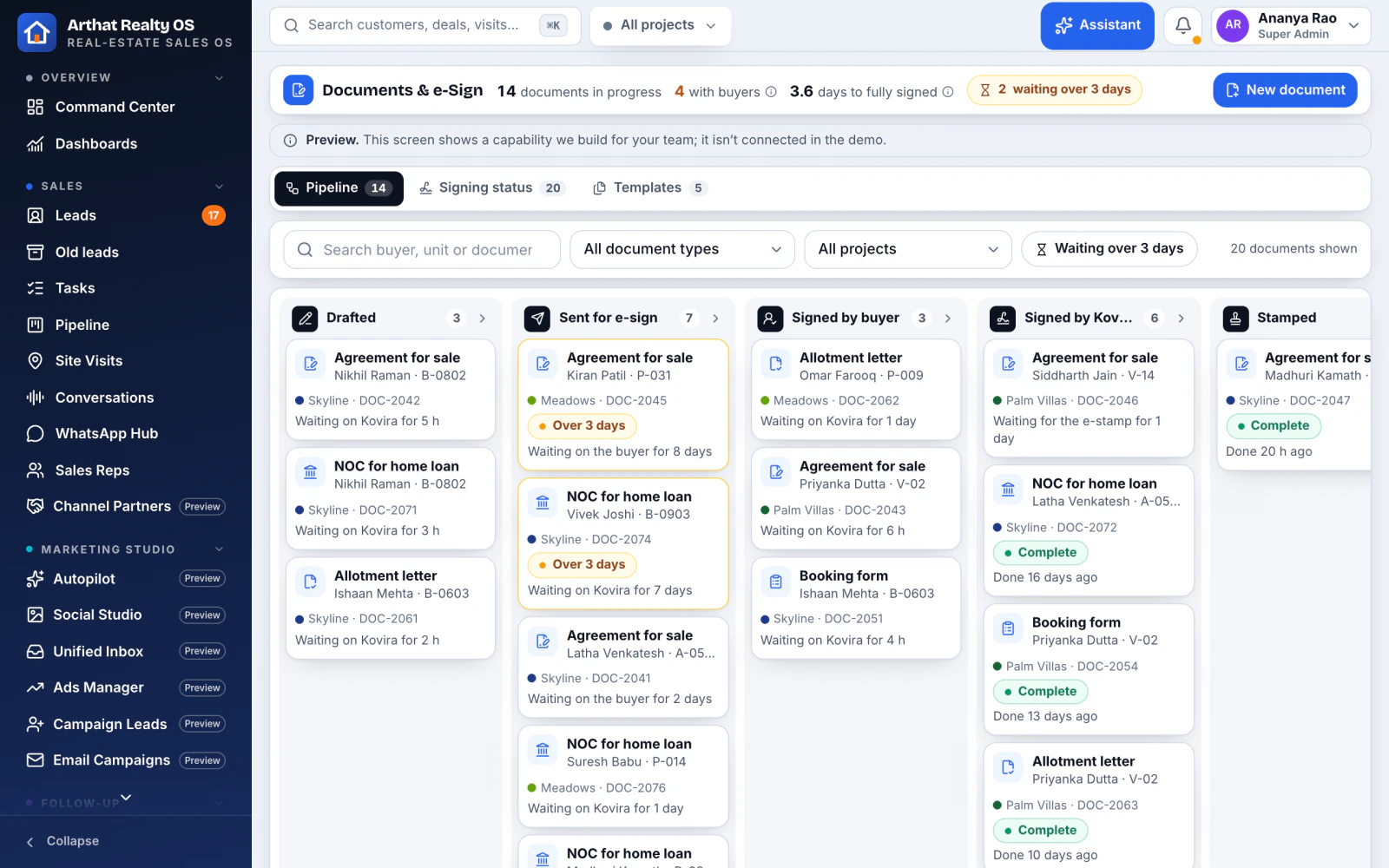
Task: Open Autopilot in Marketing Studio
Action: coord(126,579)
